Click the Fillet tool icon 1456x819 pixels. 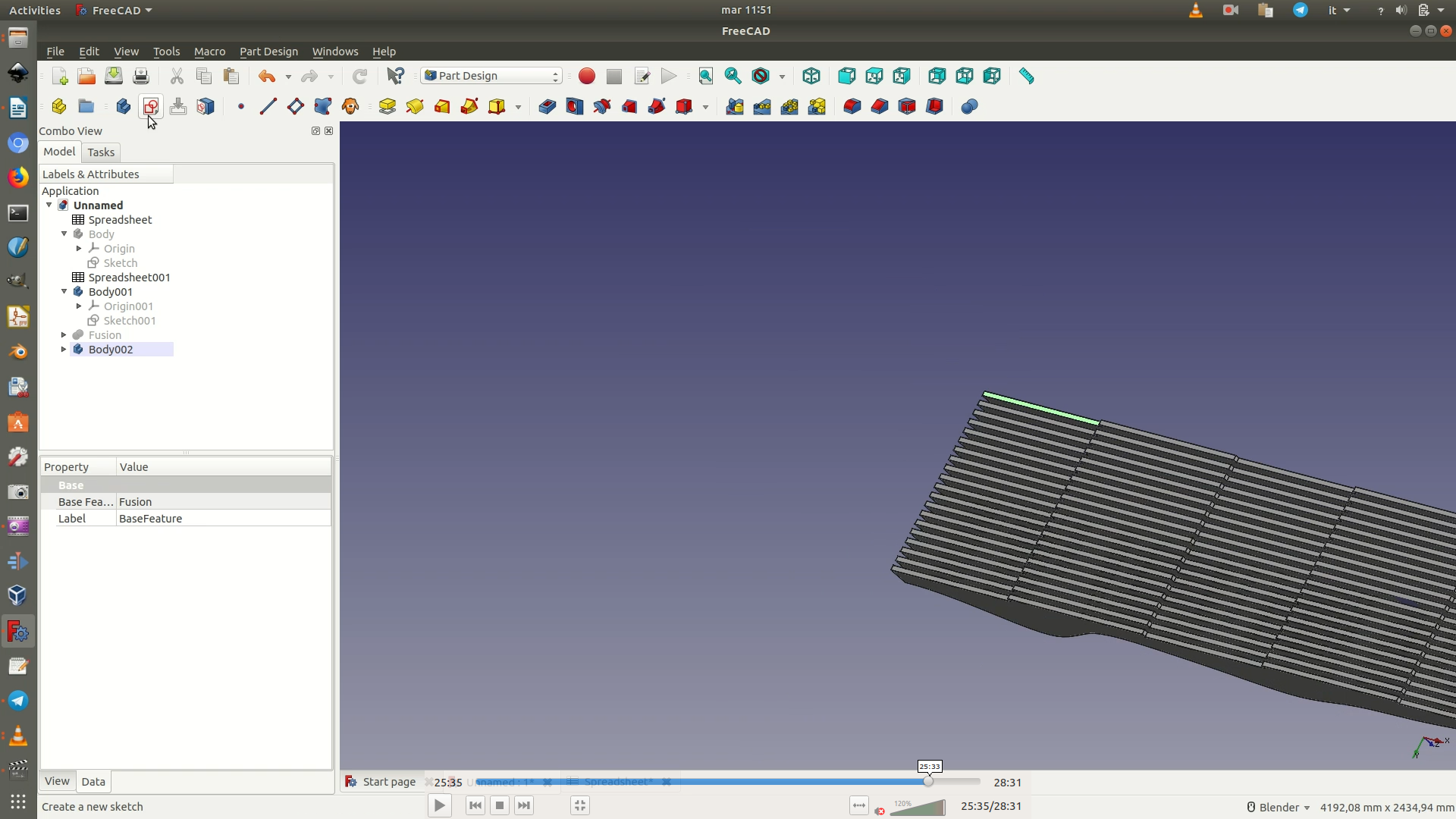tap(852, 106)
